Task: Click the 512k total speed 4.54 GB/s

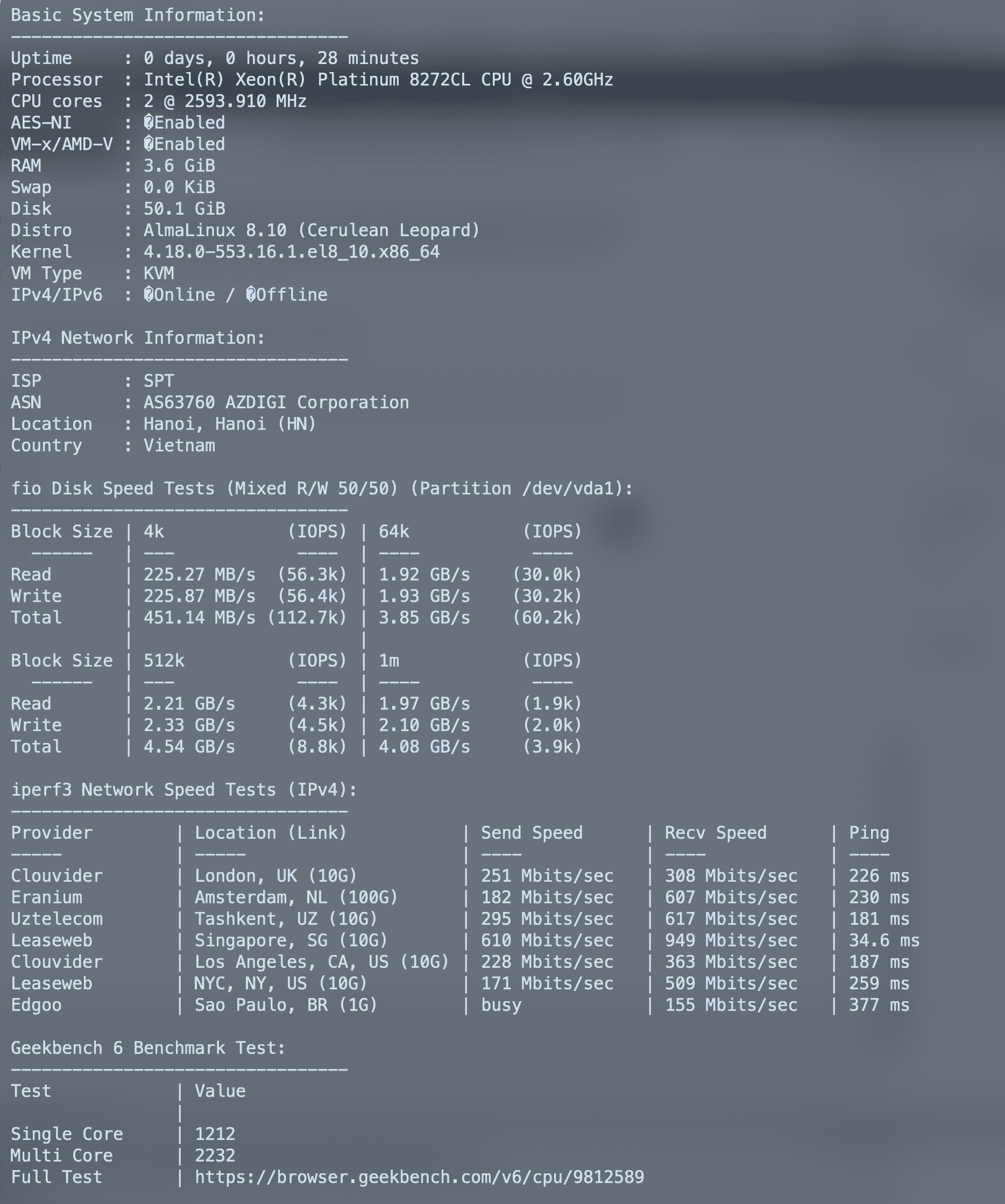Action: (x=189, y=747)
